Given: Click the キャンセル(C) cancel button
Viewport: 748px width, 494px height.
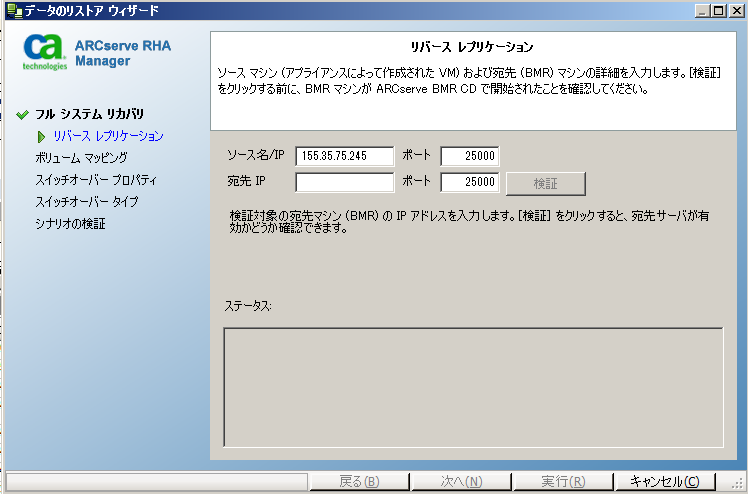Looking at the screenshot, I should (x=665, y=482).
